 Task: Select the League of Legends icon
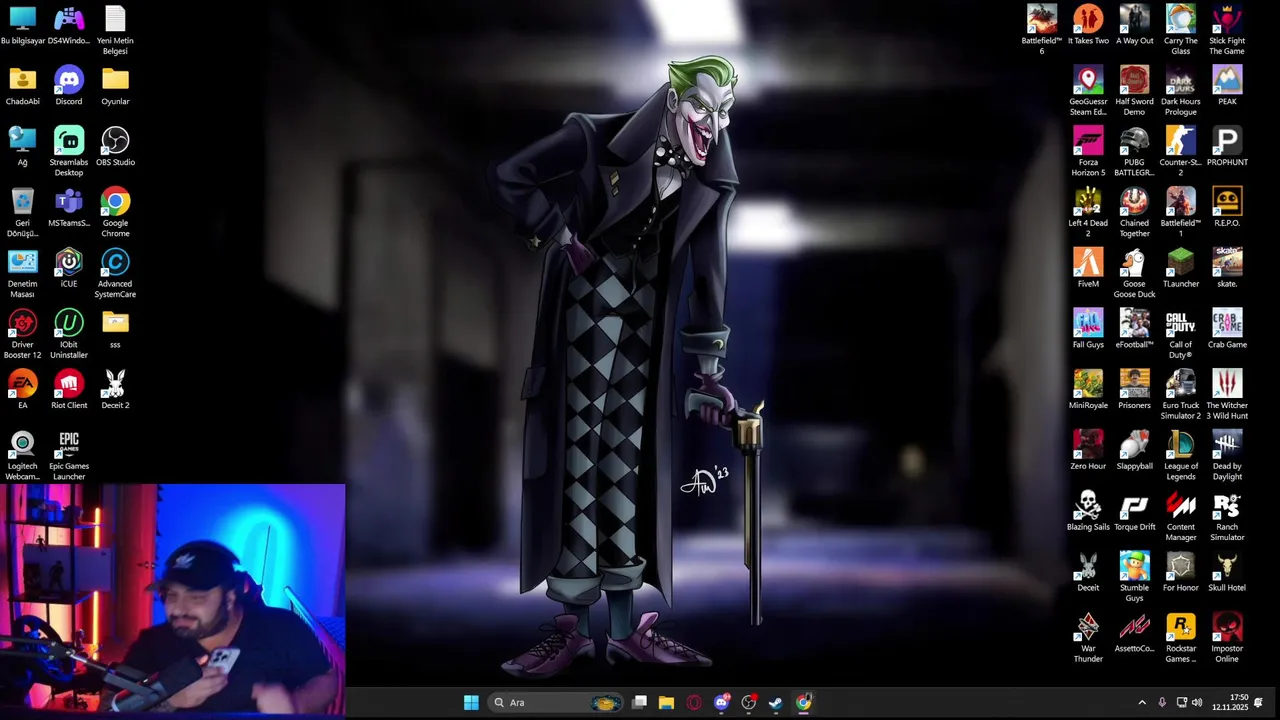click(x=1181, y=444)
